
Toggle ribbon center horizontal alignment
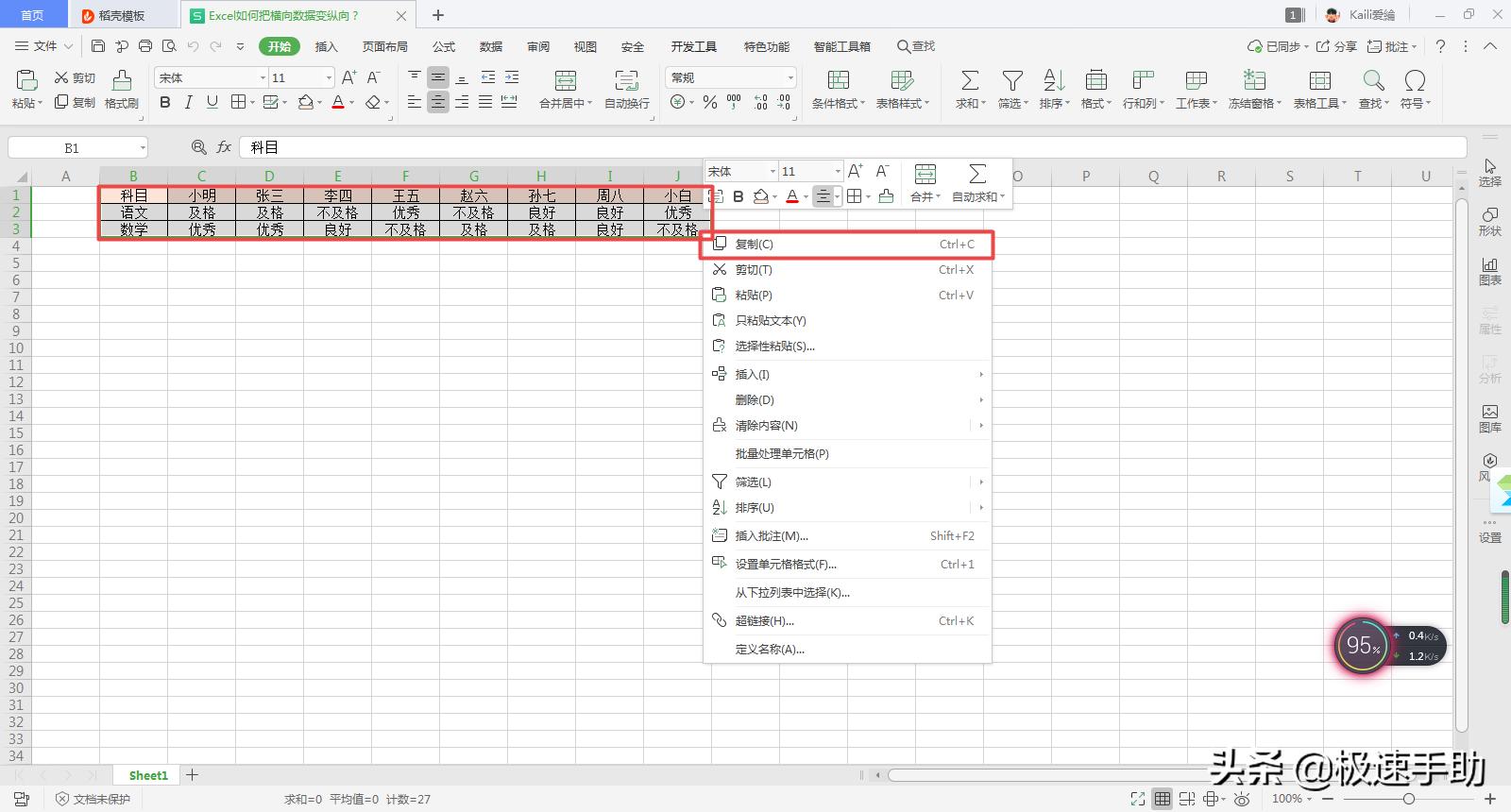pyautogui.click(x=438, y=102)
